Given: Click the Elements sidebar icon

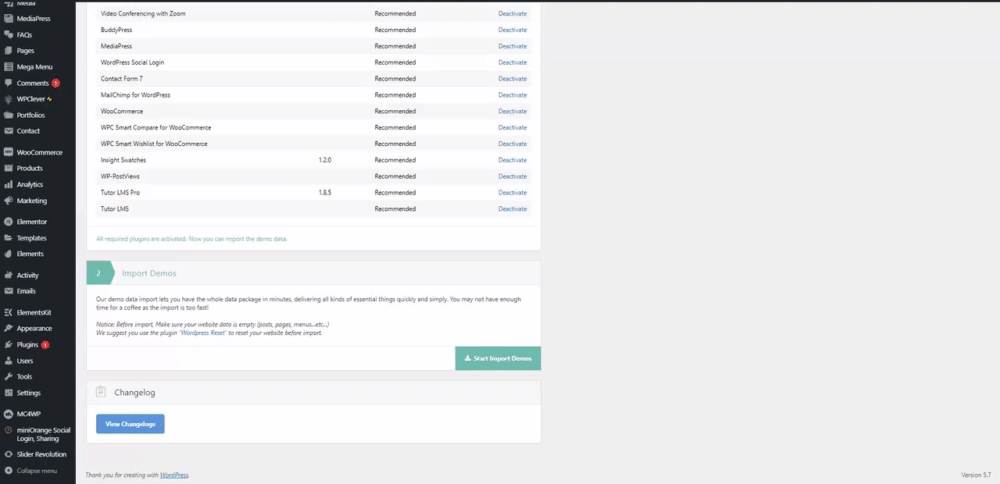Looking at the screenshot, I should click(x=8, y=254).
